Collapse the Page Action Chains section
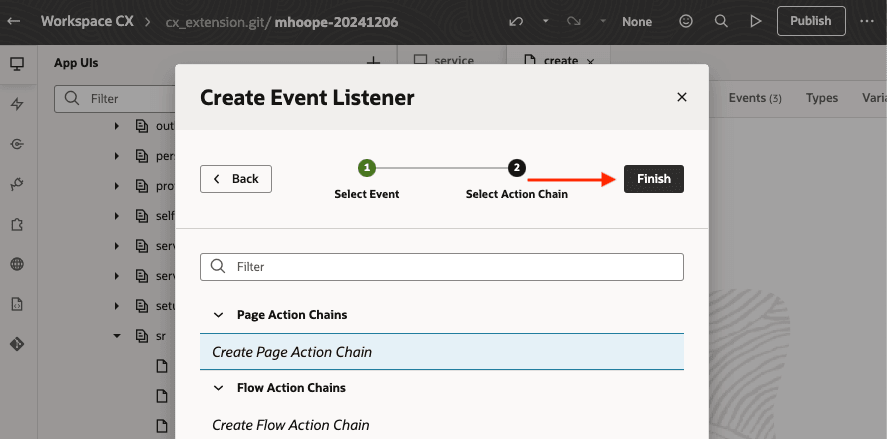The width and height of the screenshot is (887, 439). pyautogui.click(x=218, y=315)
